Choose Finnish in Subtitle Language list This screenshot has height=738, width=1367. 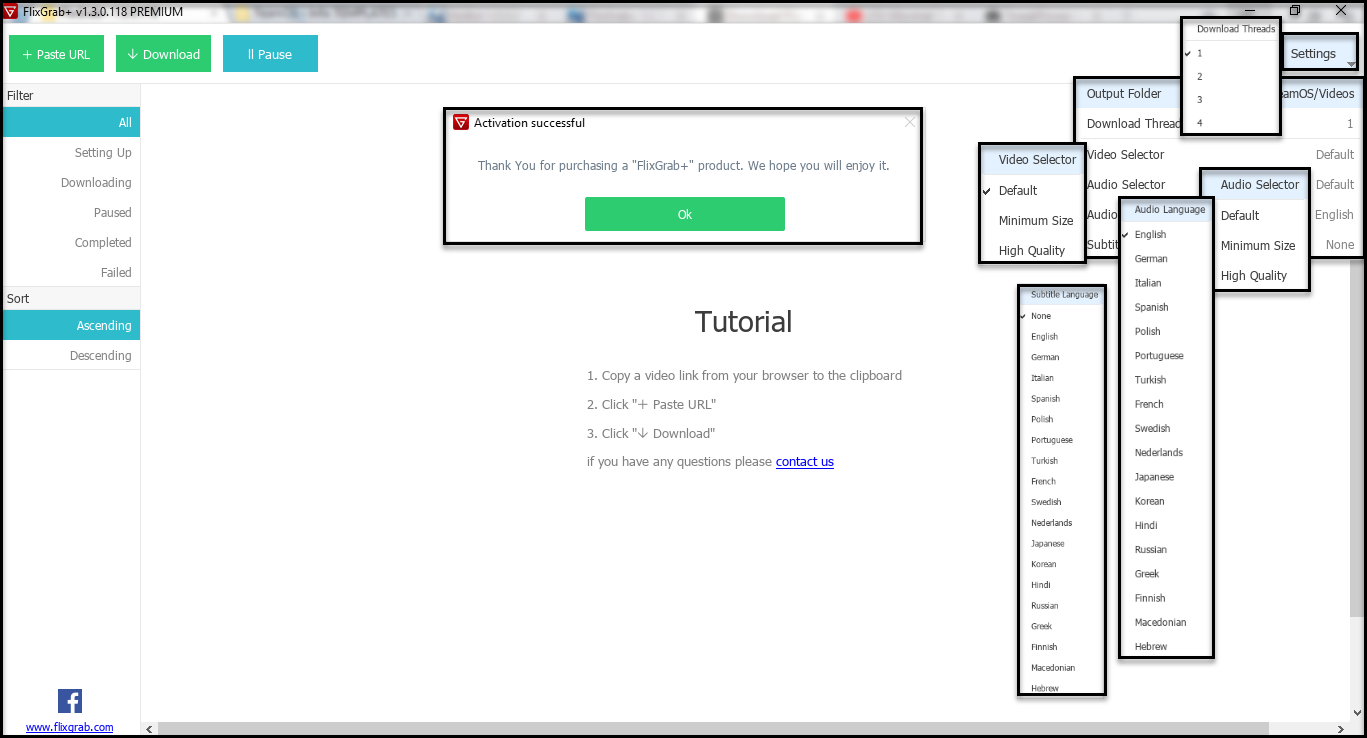pyautogui.click(x=1062, y=647)
